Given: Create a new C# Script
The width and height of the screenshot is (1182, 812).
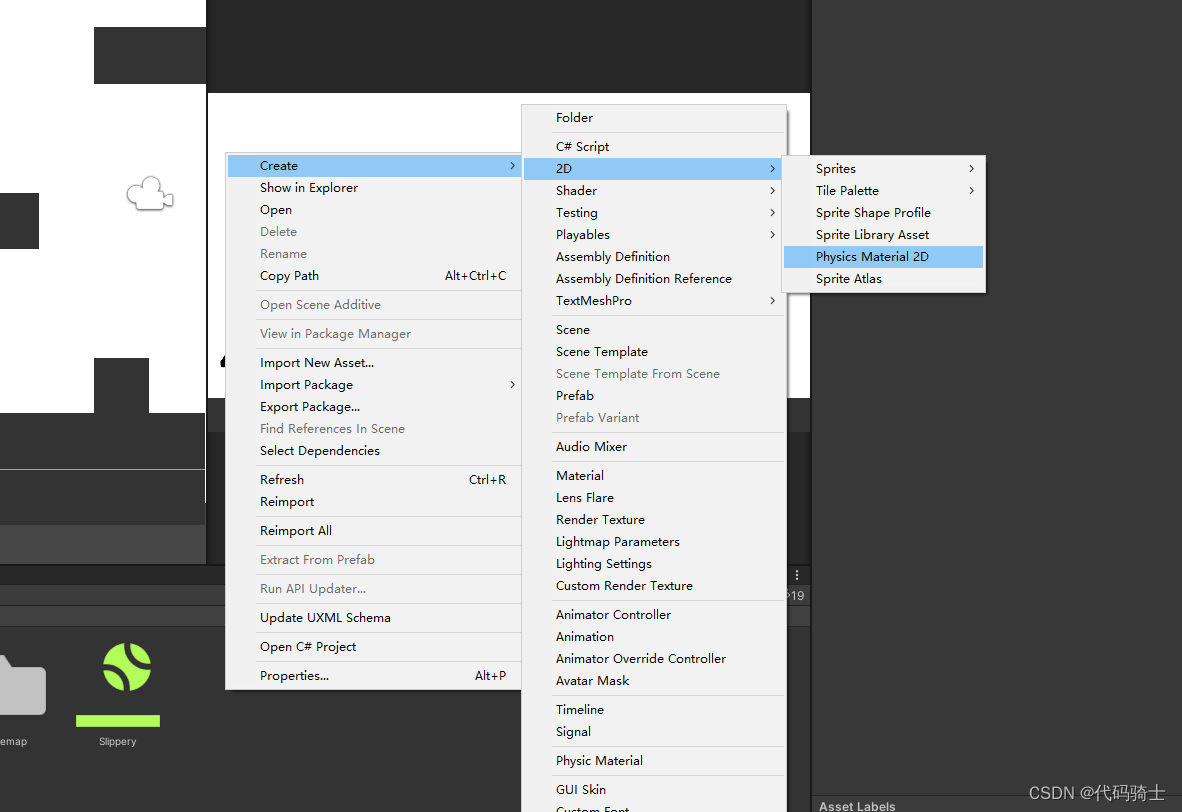Looking at the screenshot, I should [x=585, y=146].
